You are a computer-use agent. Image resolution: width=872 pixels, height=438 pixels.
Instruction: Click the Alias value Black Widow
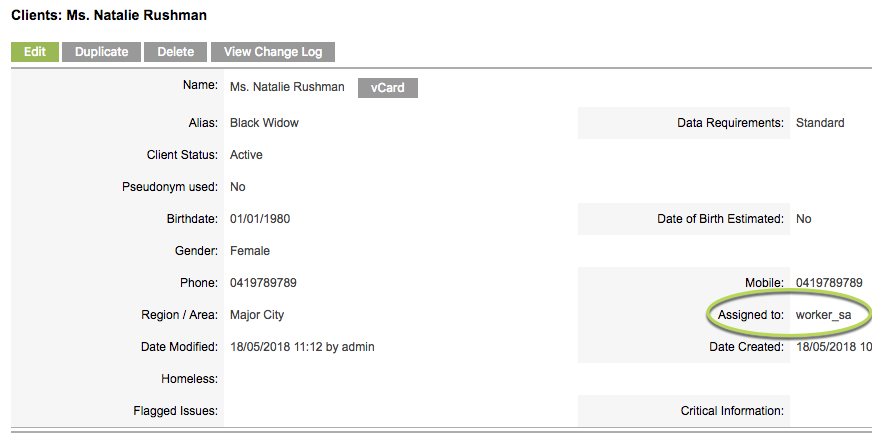pos(264,123)
